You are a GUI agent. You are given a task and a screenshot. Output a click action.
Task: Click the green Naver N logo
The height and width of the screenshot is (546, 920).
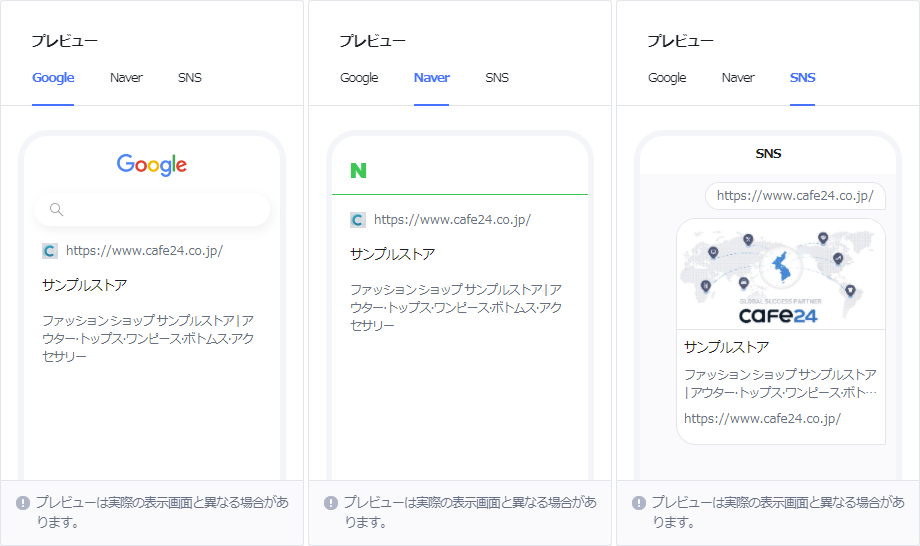point(358,171)
